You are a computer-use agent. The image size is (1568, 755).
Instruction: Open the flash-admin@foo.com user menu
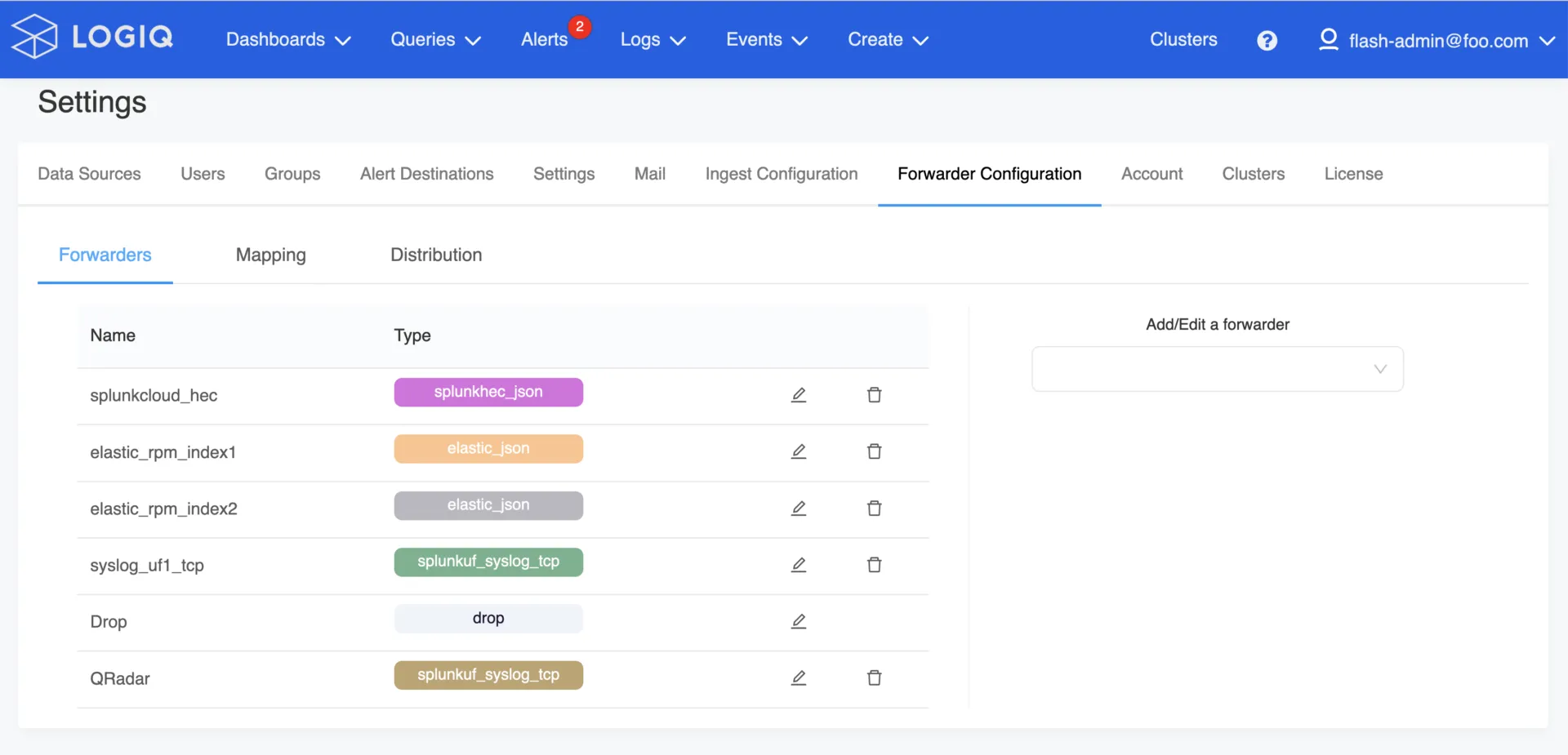coord(1437,40)
